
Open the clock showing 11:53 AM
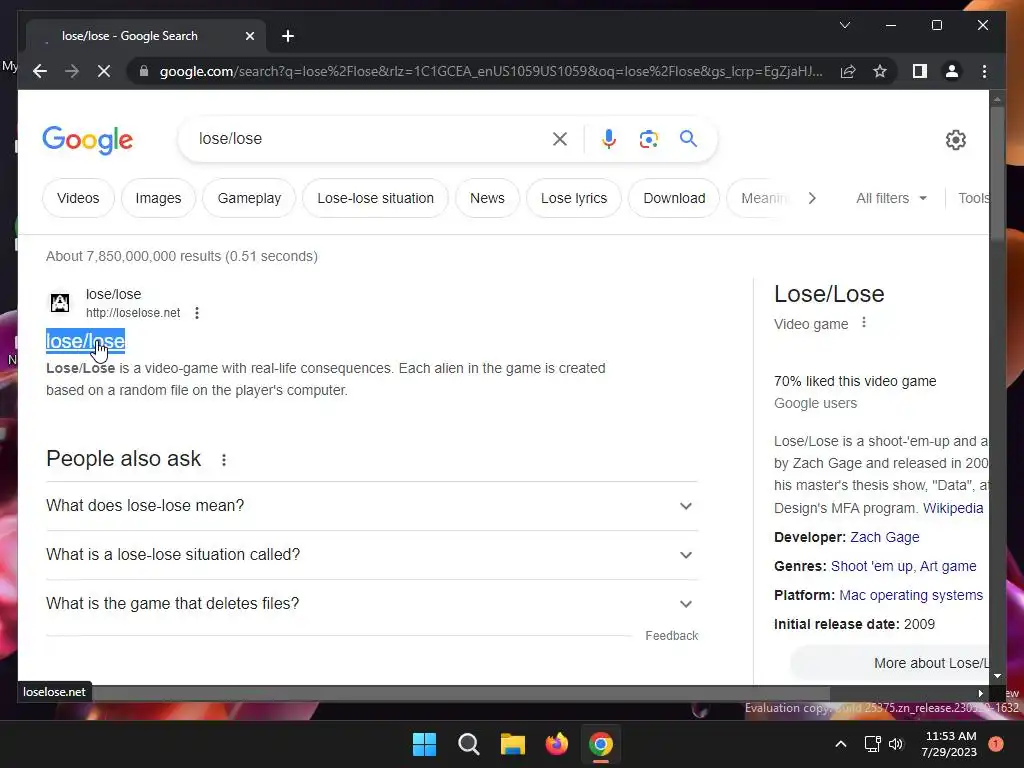click(949, 744)
